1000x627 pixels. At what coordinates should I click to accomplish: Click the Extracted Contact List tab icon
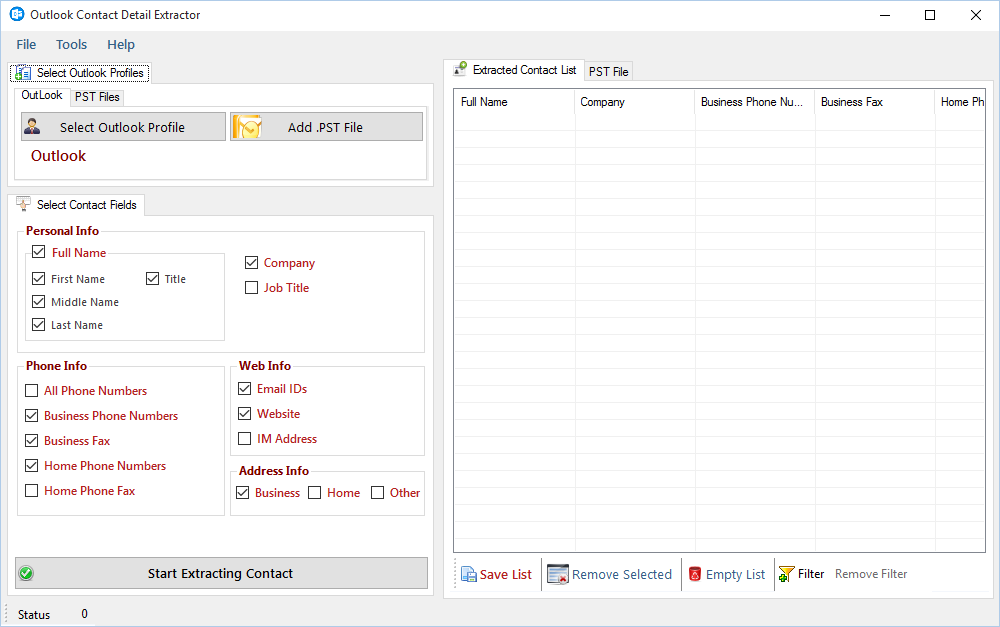pos(460,69)
